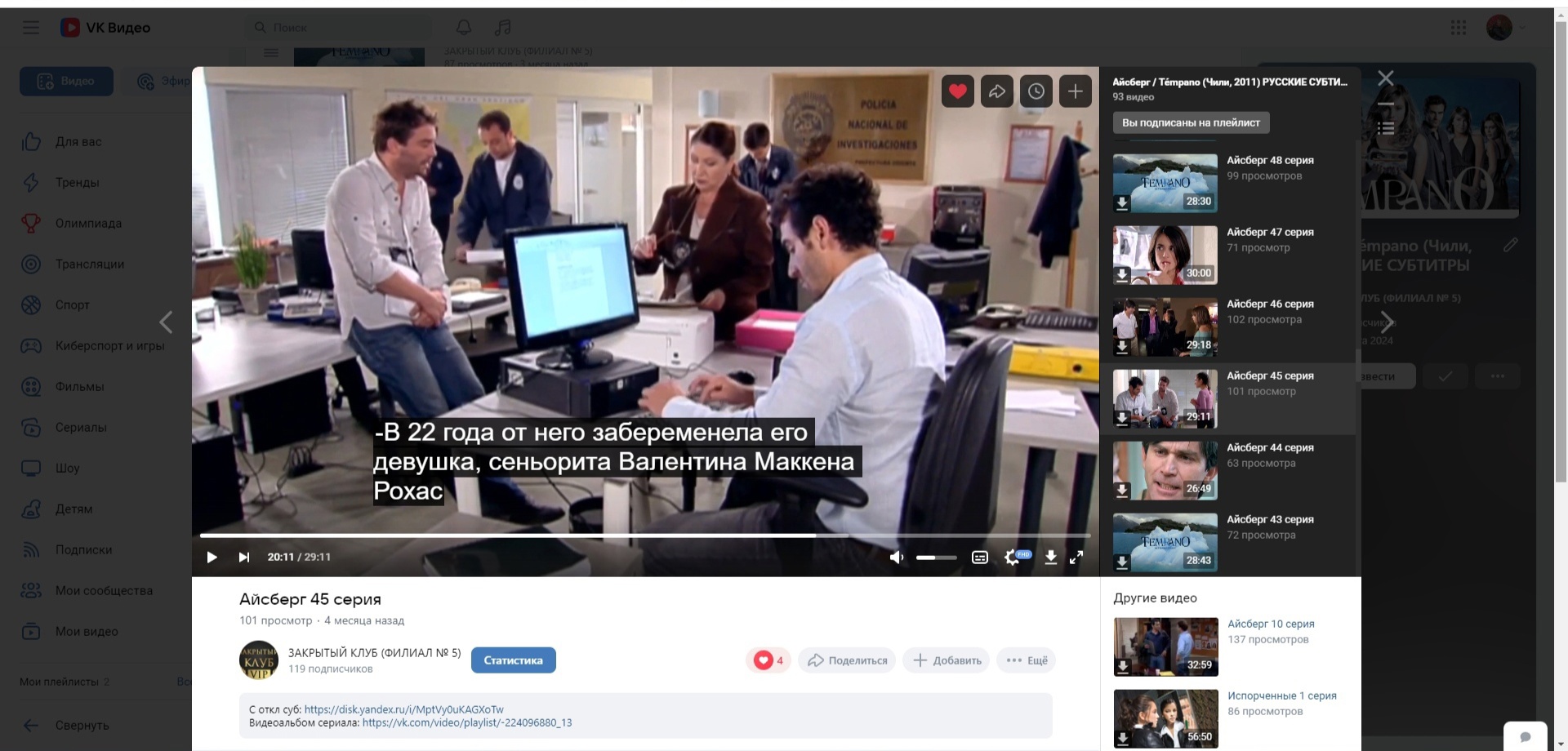Open the Ещё options menu
The height and width of the screenshot is (751, 1568).
pos(1026,660)
